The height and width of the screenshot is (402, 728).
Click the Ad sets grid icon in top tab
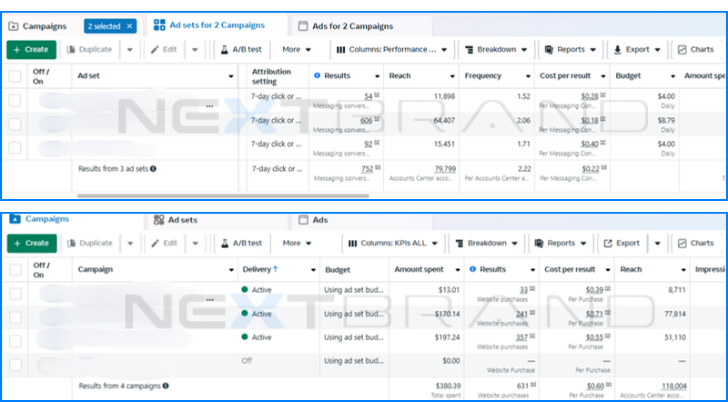(160, 24)
